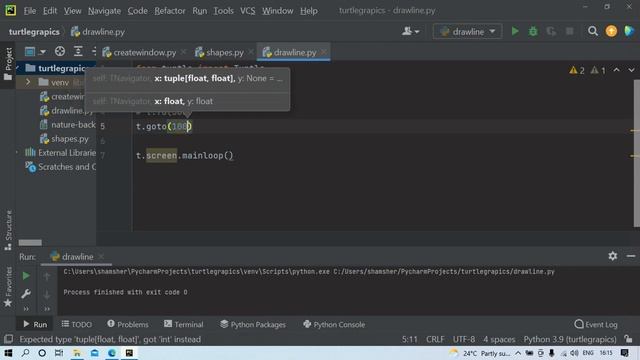Open the File menu
The width and height of the screenshot is (640, 360).
[29, 11]
